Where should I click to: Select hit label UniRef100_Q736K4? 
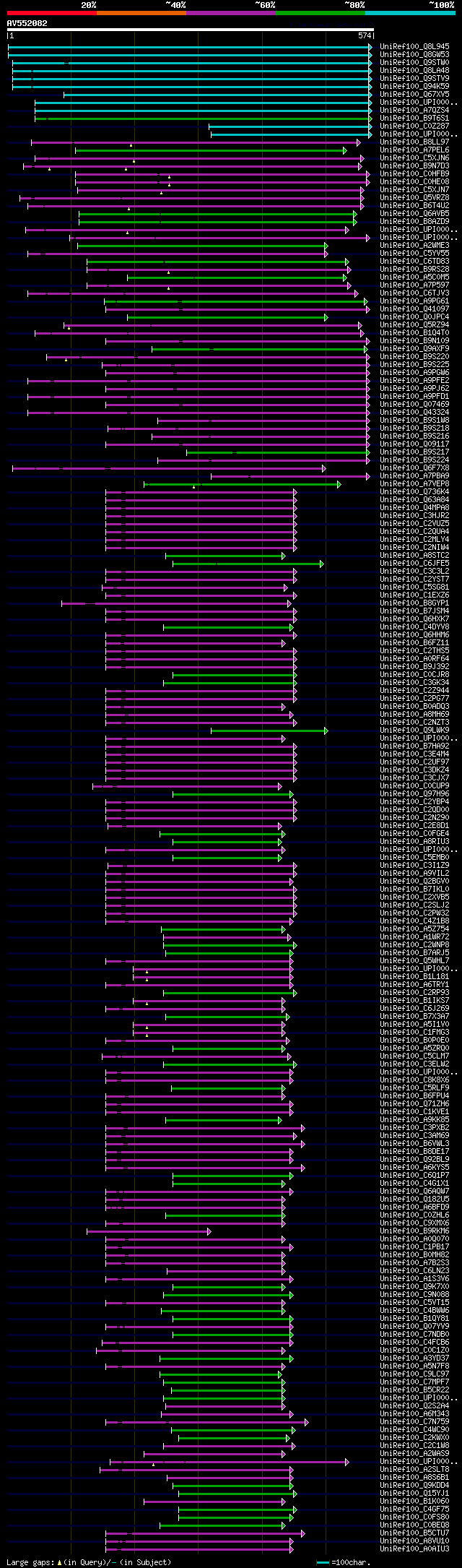414,491
